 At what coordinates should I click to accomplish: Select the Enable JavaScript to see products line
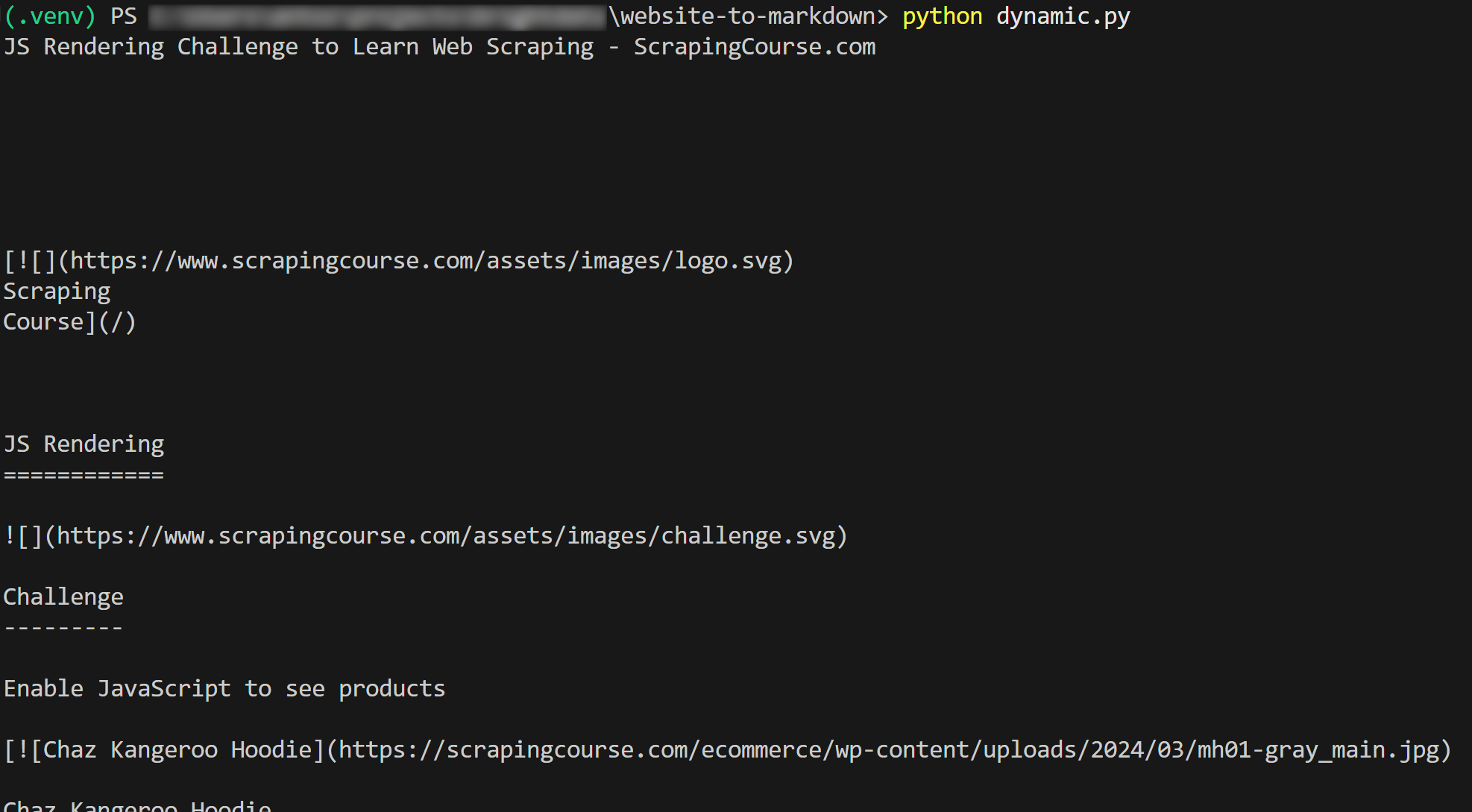[224, 688]
